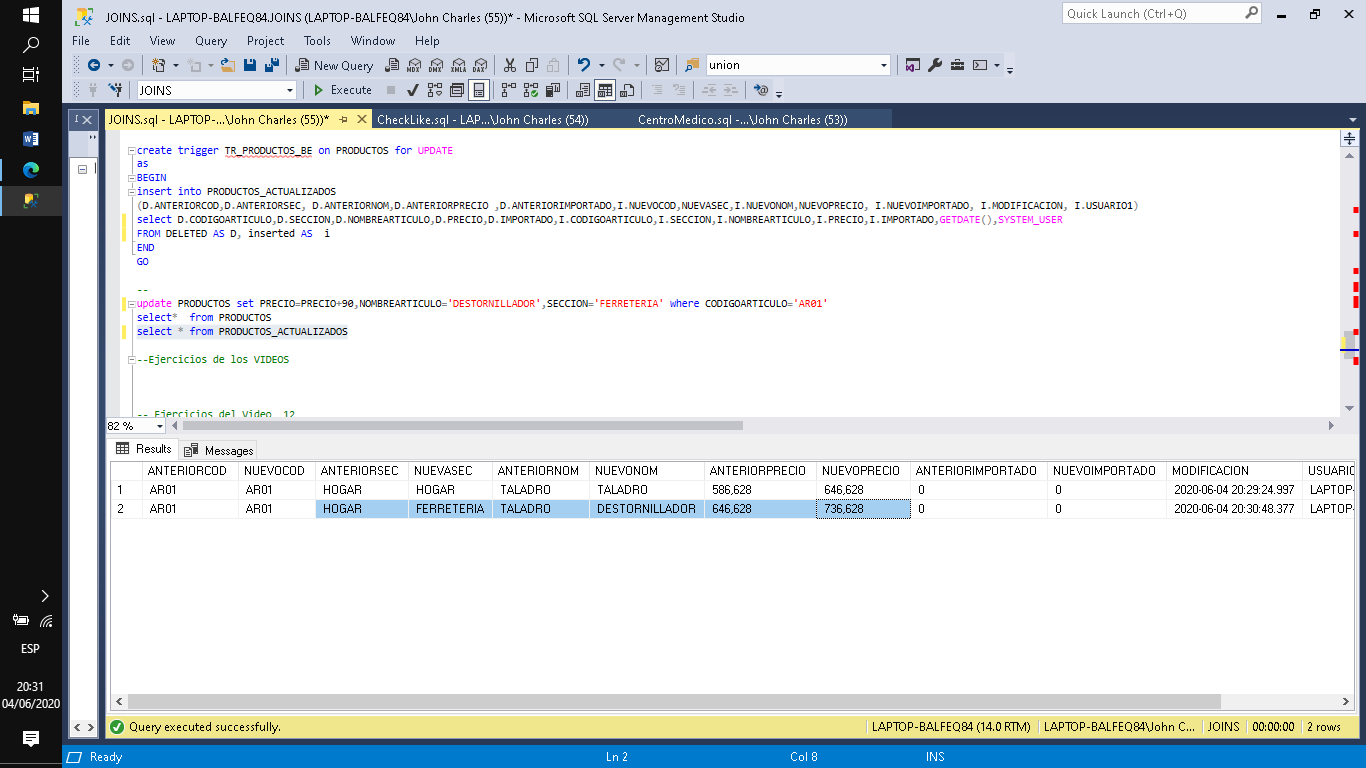1366x768 pixels.
Task: Switch to the CheckLike.sql tab
Action: (482, 119)
